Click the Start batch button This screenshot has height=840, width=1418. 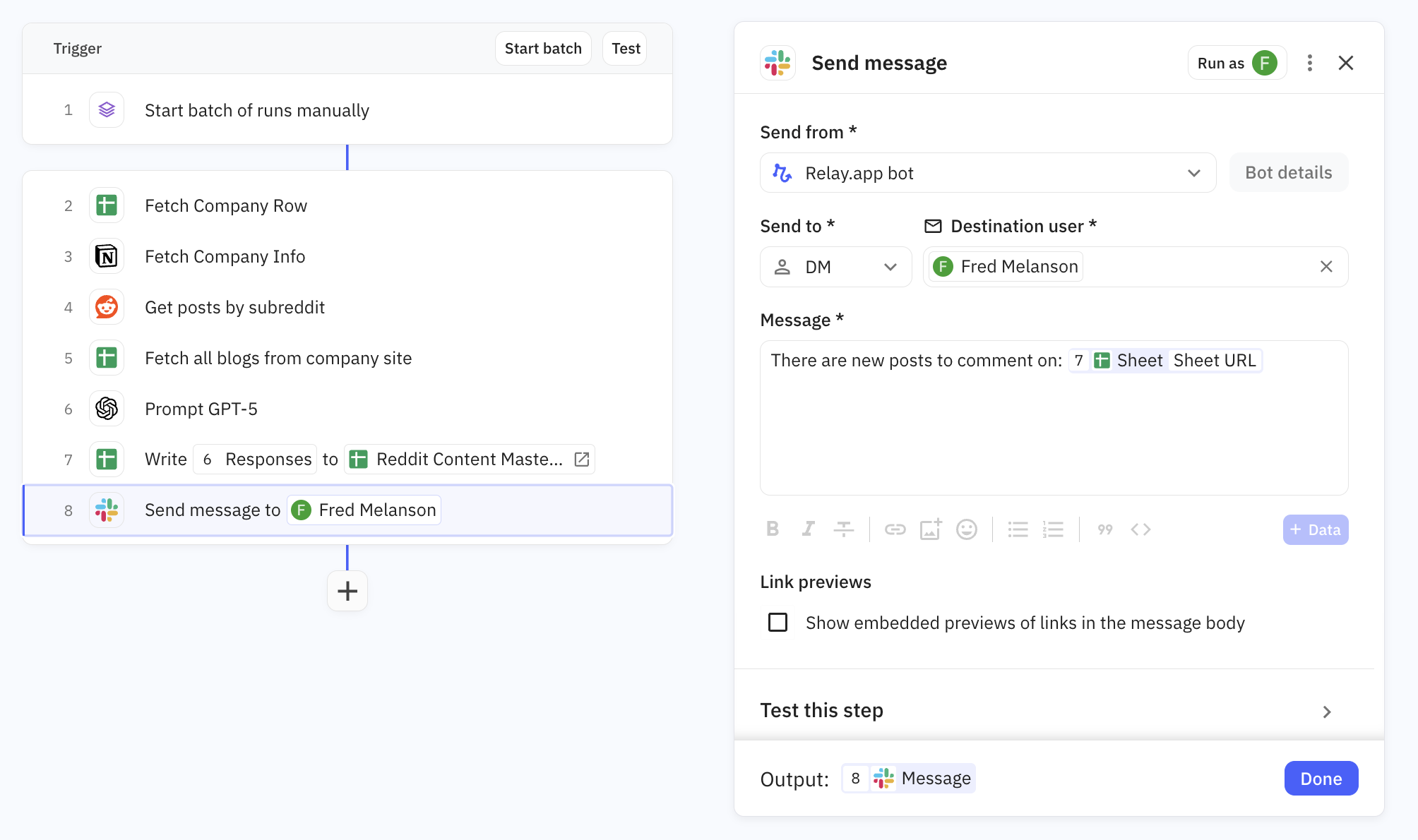pos(543,49)
